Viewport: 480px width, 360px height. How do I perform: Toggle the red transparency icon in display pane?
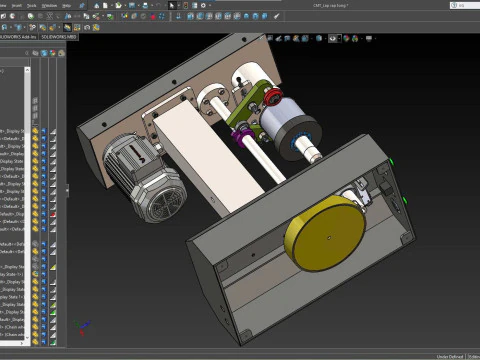[53, 214]
